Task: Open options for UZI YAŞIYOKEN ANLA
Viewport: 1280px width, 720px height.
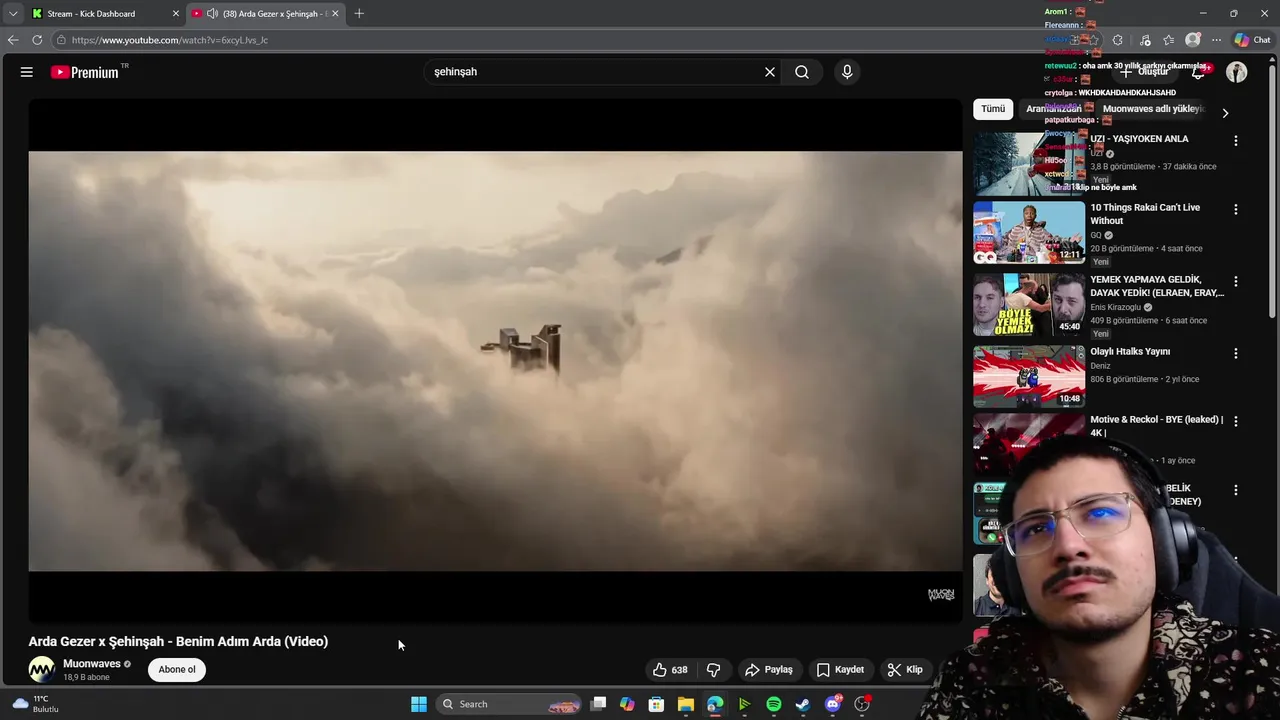Action: pyautogui.click(x=1236, y=141)
